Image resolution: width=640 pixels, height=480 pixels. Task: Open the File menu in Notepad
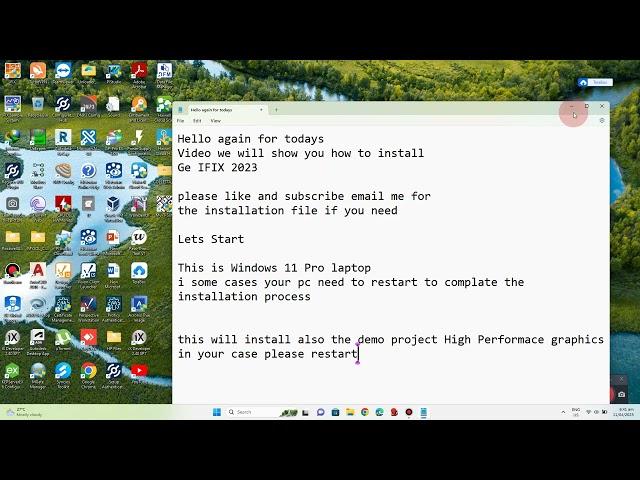(180, 121)
